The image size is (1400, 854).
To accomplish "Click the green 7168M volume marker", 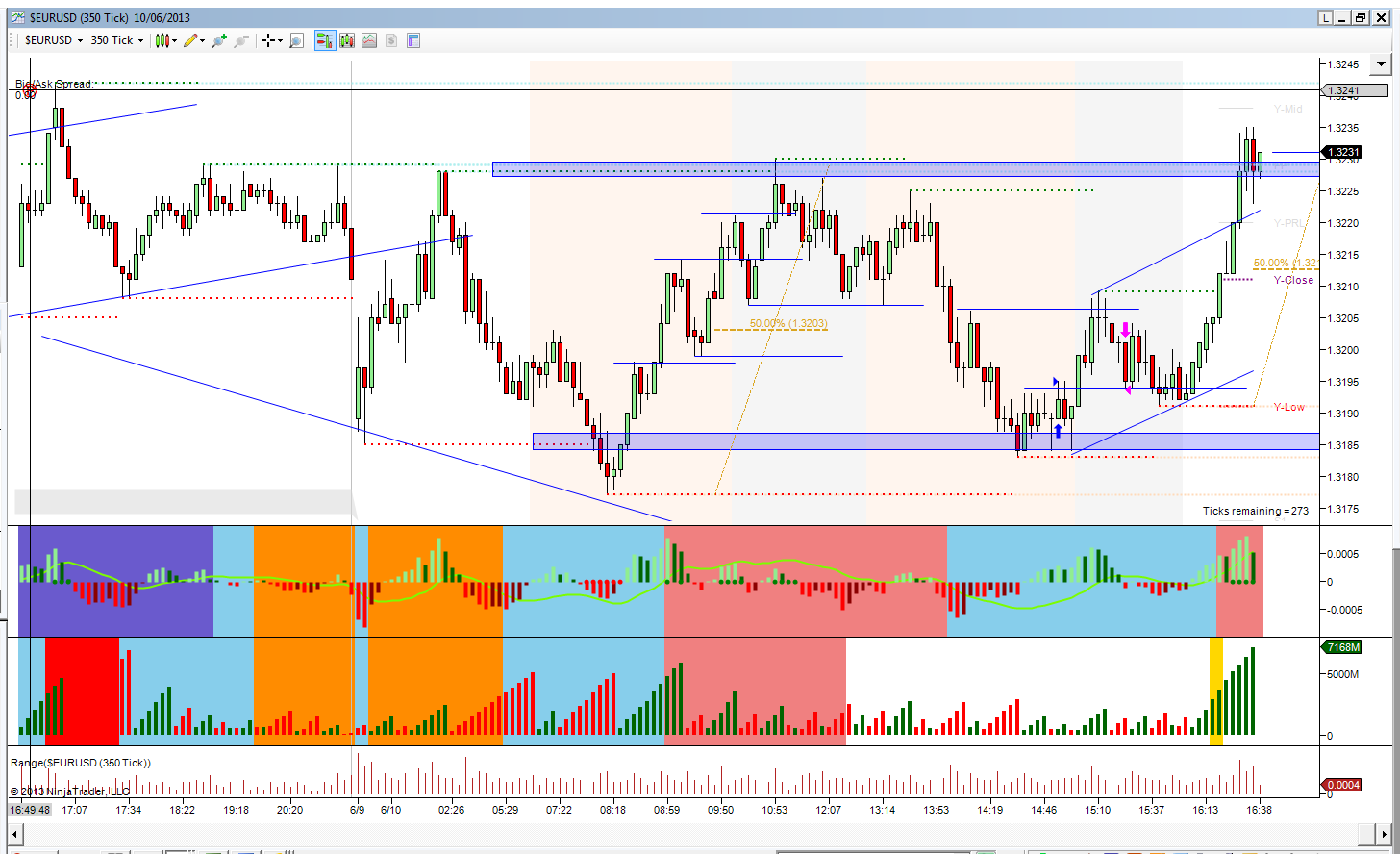I will tap(1342, 647).
